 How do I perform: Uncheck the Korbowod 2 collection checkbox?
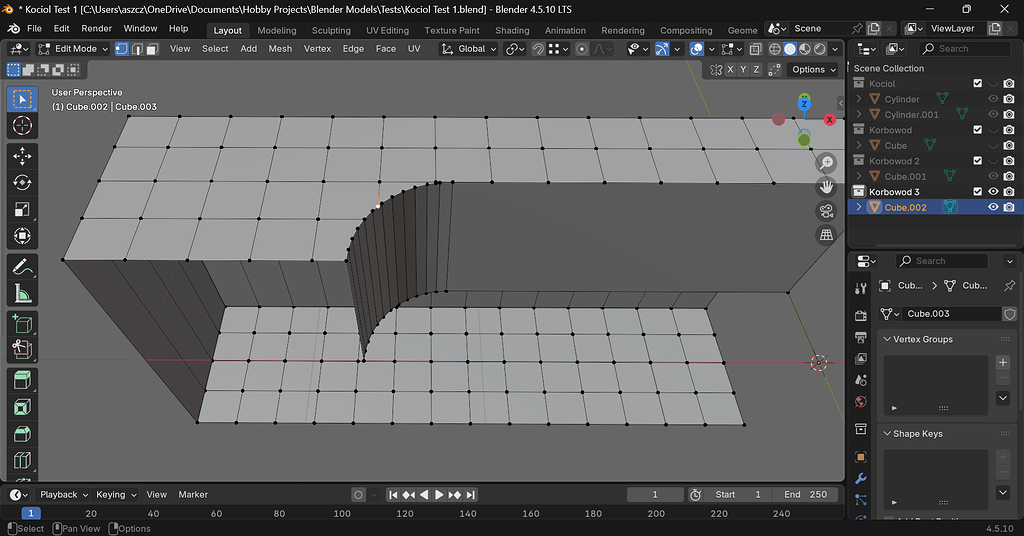point(978,161)
